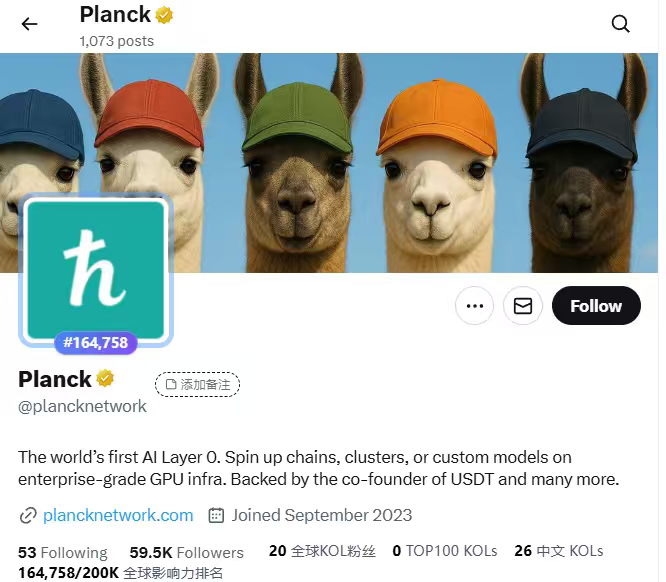The width and height of the screenshot is (666, 582).
Task: Click the #164,758 rank badge
Action: [96, 342]
